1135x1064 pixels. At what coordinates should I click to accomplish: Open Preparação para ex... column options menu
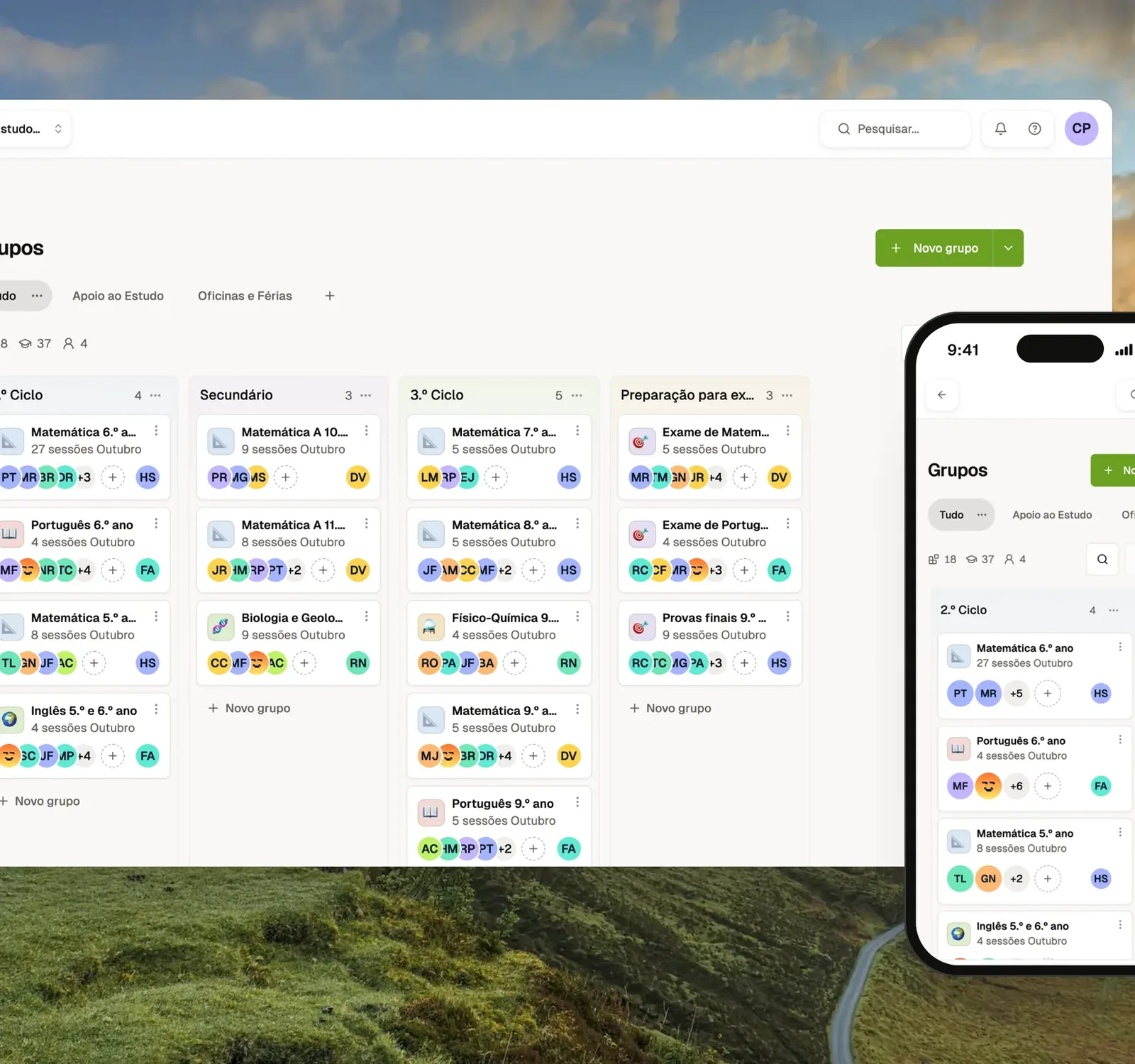tap(787, 395)
